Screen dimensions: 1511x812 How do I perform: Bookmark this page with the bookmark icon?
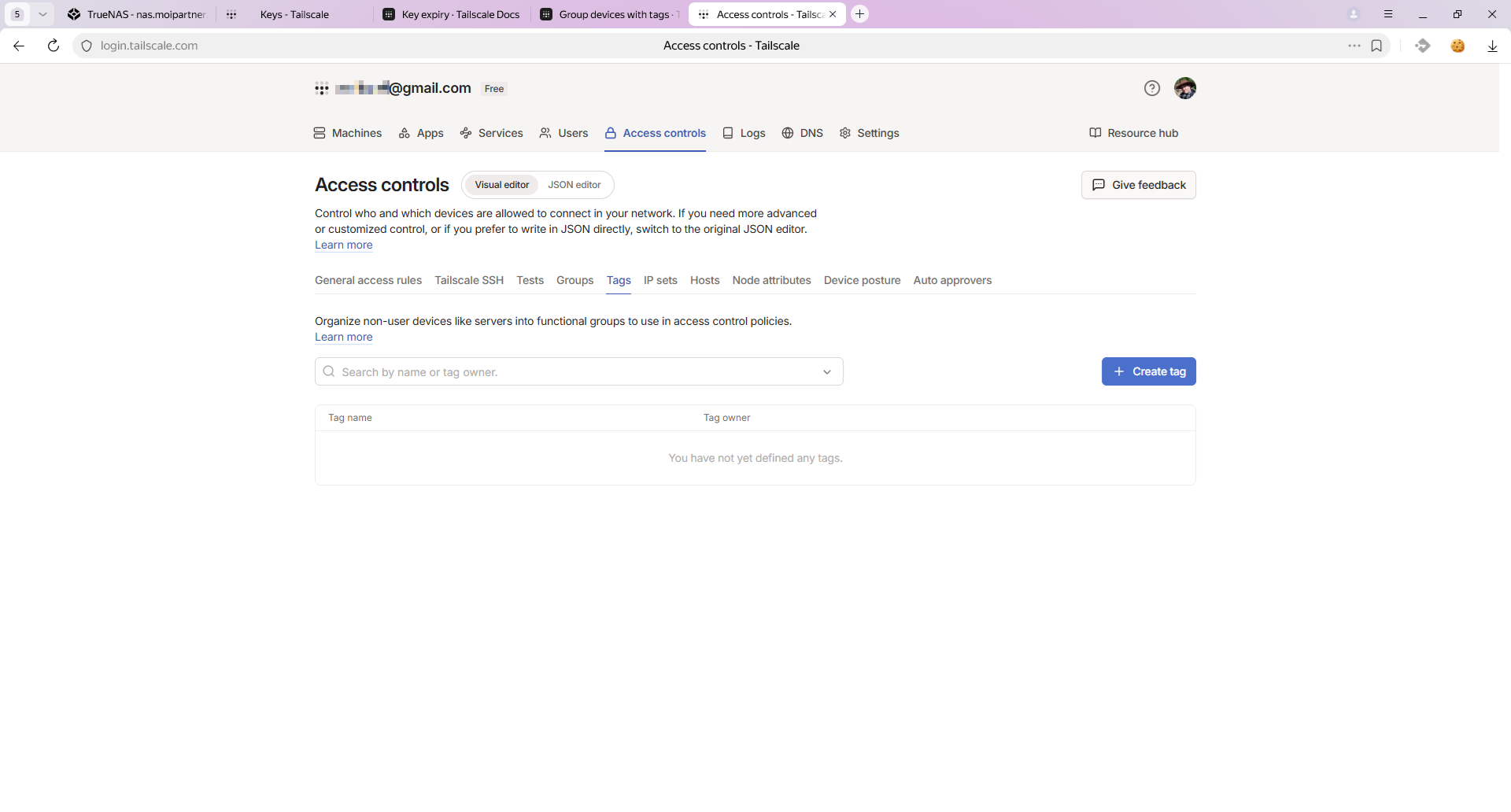1376,46
